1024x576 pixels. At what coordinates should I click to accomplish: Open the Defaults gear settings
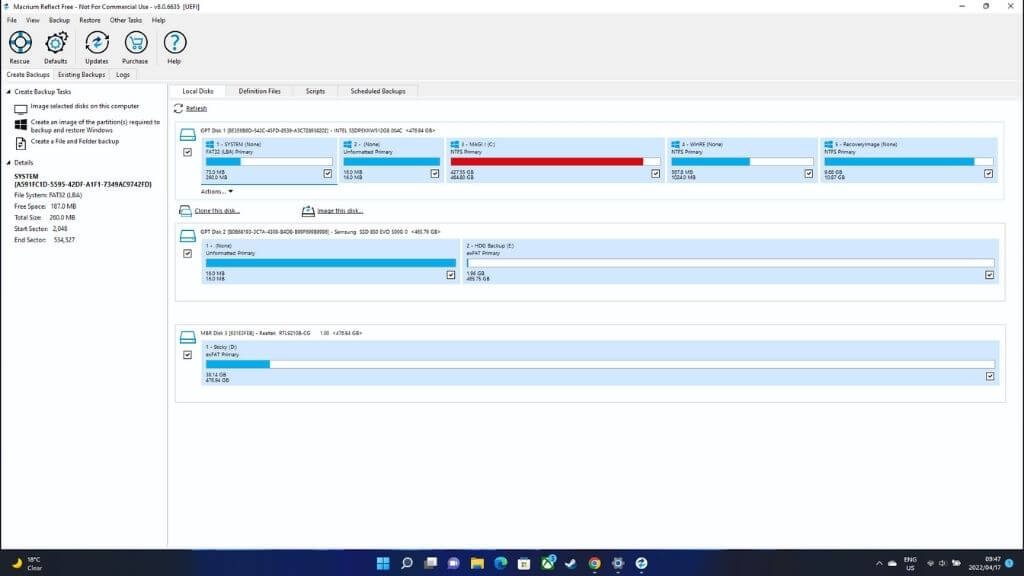(x=56, y=43)
